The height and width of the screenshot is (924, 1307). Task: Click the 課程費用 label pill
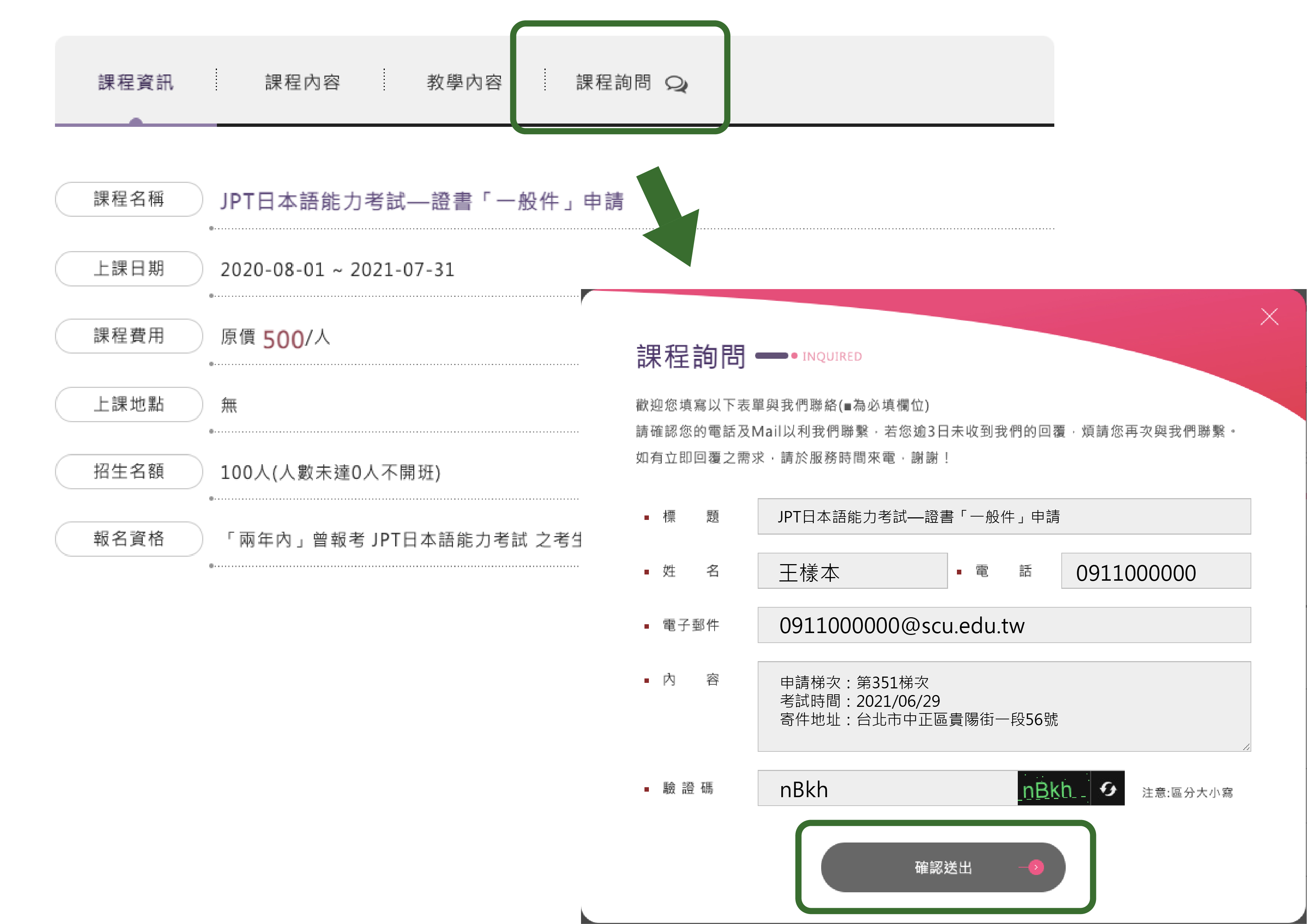point(129,336)
